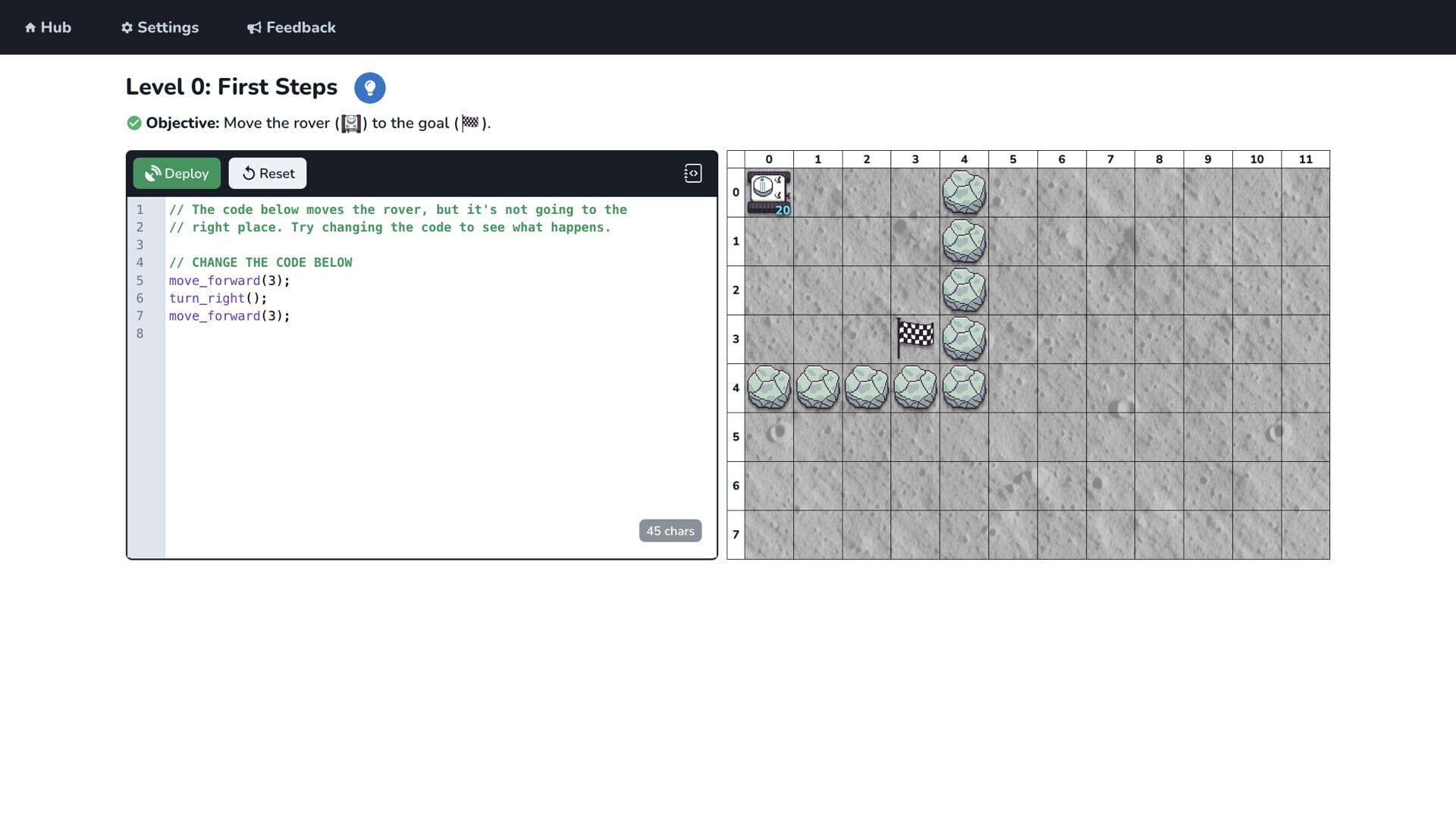
Task: Open the hint lightbulb icon
Action: 369,87
